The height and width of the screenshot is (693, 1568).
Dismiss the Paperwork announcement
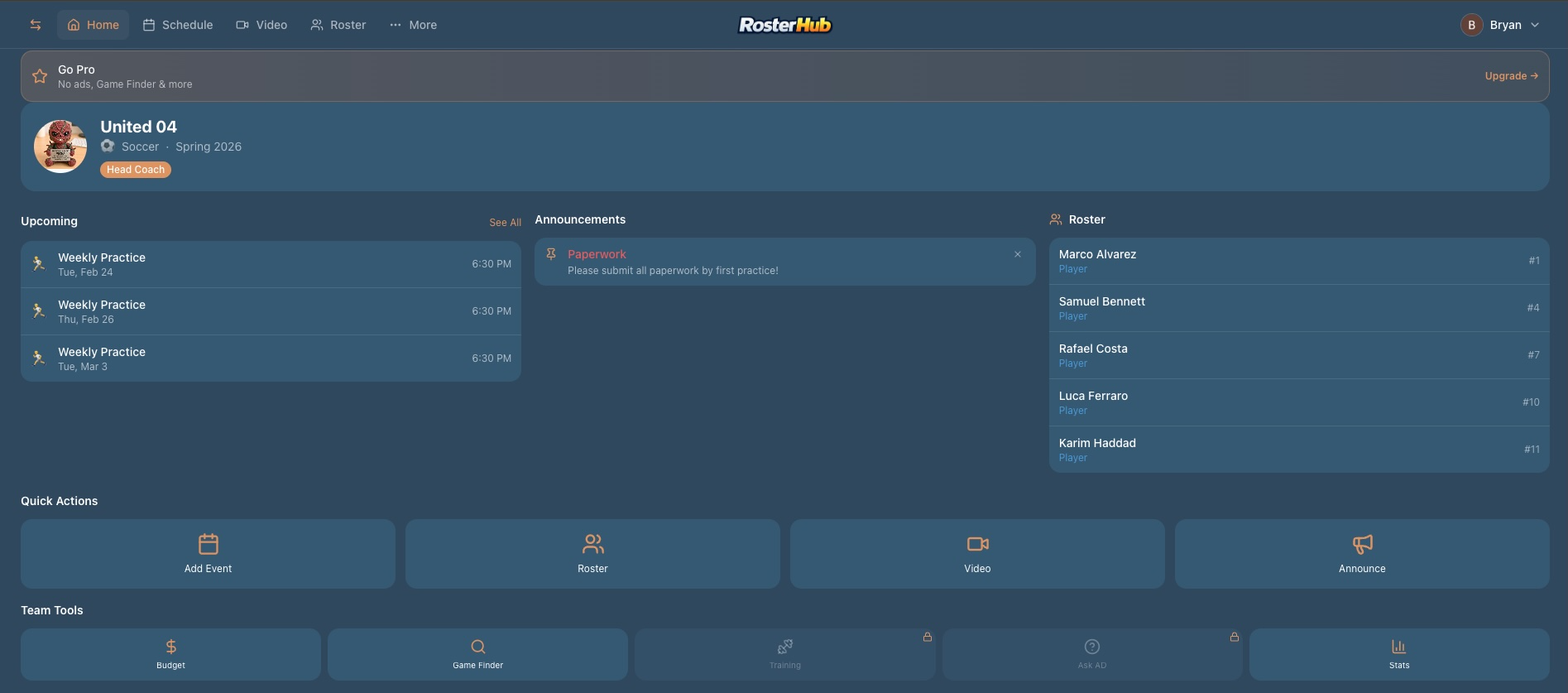click(1018, 254)
